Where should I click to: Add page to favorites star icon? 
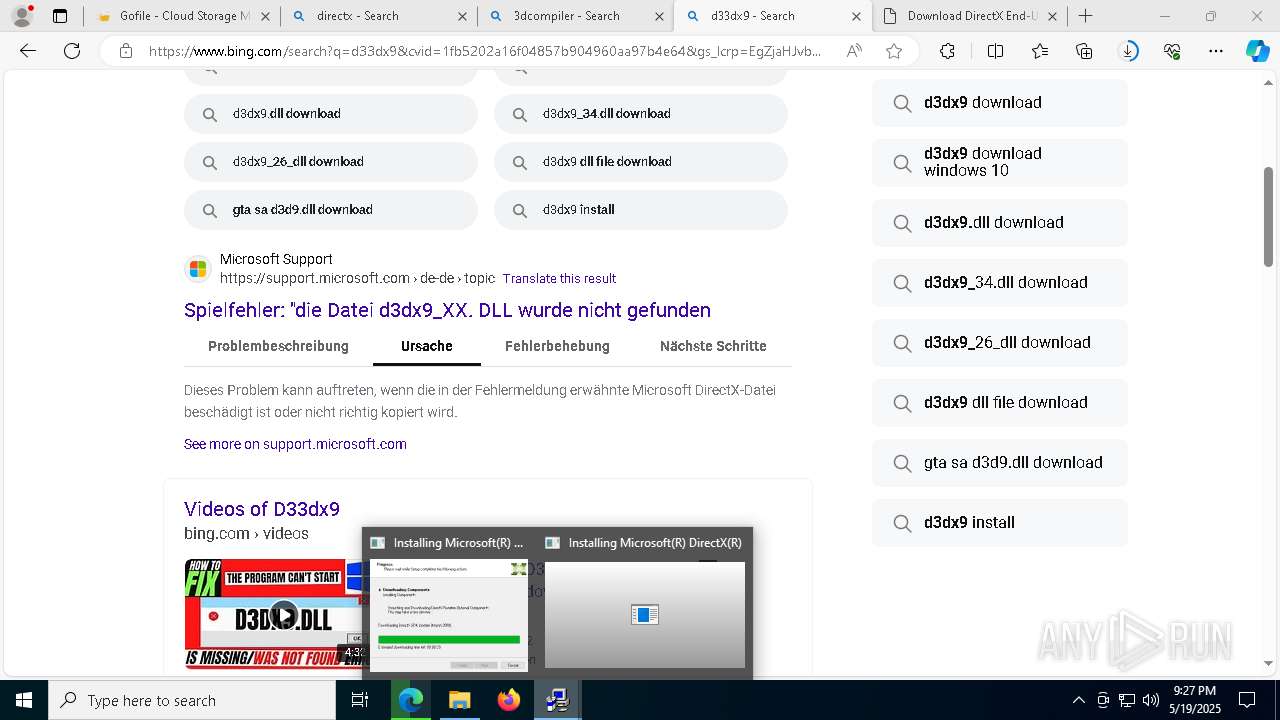pyautogui.click(x=894, y=51)
